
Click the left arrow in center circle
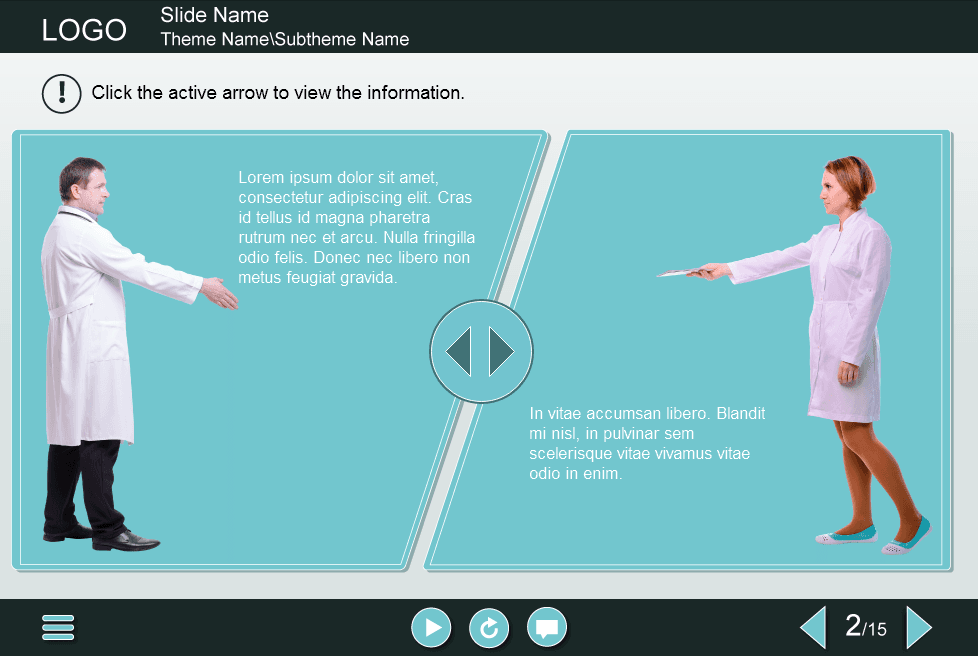point(458,352)
